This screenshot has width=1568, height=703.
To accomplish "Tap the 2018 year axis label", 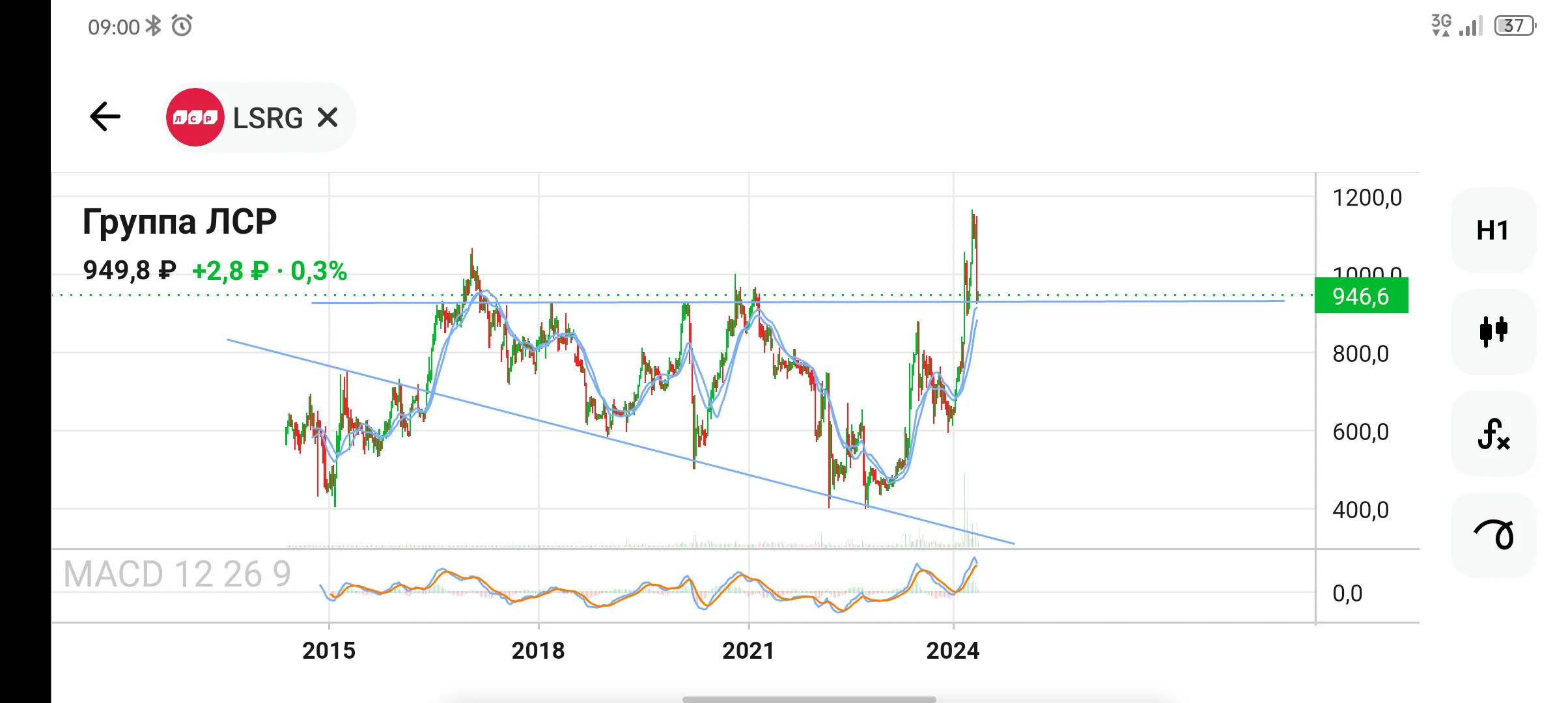I will tap(539, 650).
